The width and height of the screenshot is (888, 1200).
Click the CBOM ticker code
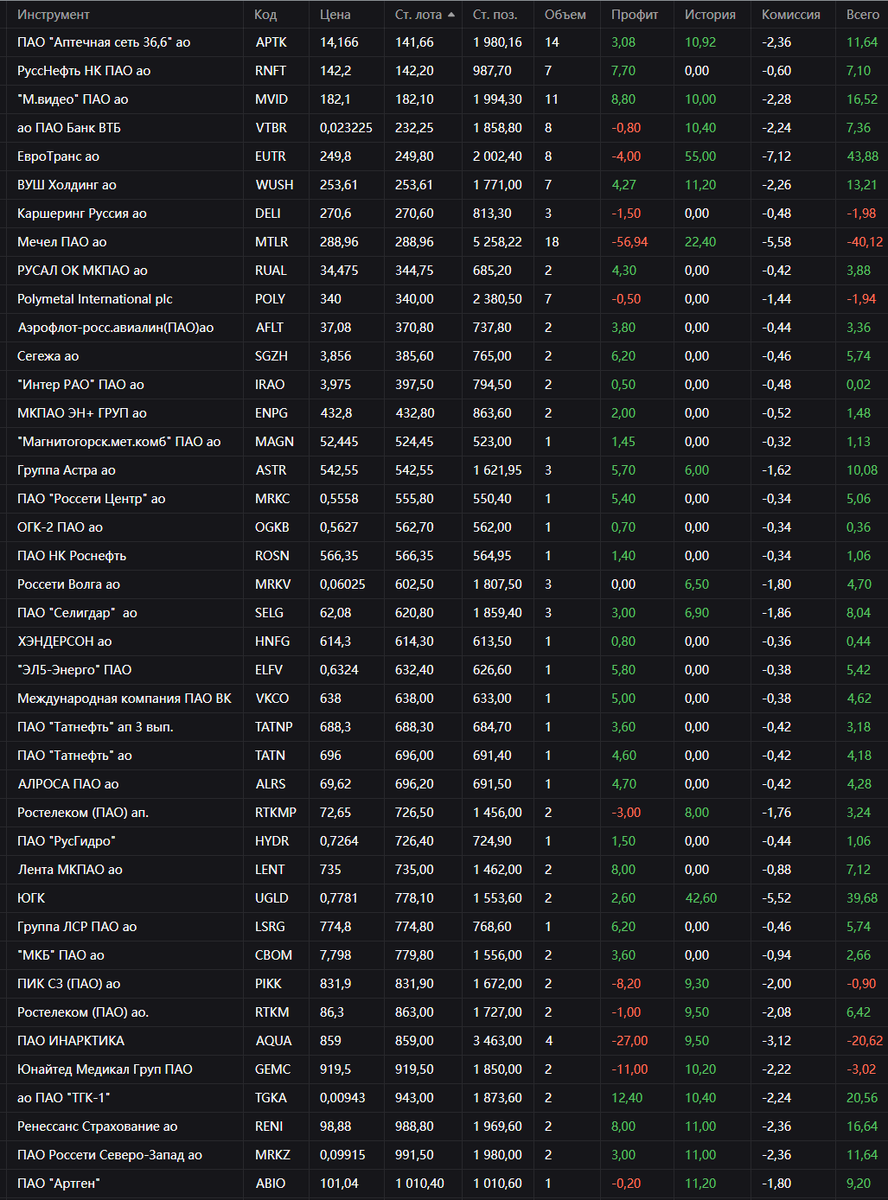[x=271, y=955]
